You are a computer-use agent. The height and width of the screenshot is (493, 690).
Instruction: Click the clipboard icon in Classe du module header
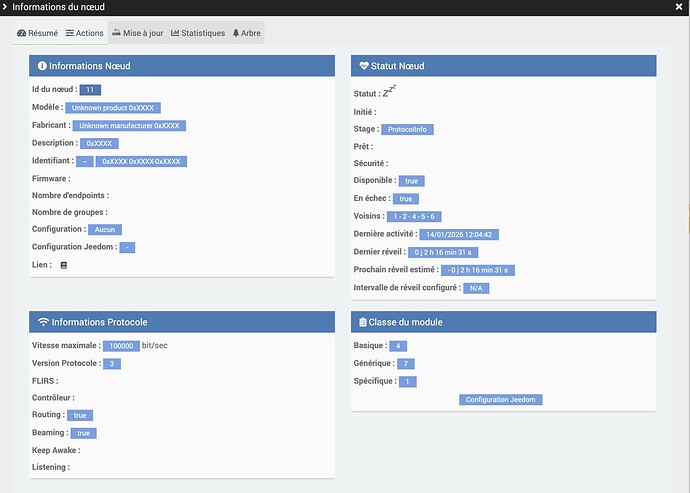363,322
